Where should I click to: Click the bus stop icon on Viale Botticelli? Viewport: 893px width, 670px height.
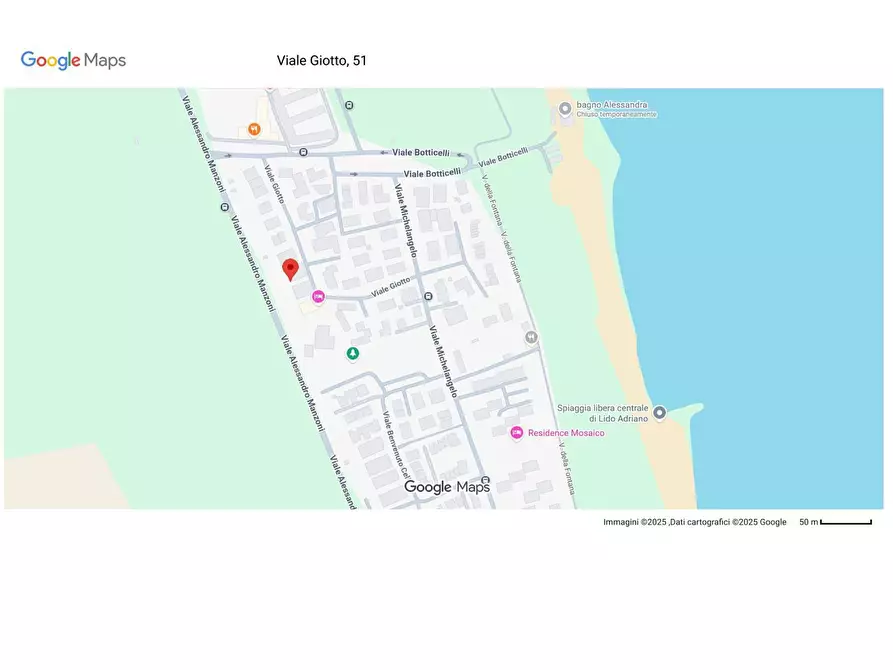point(302,151)
